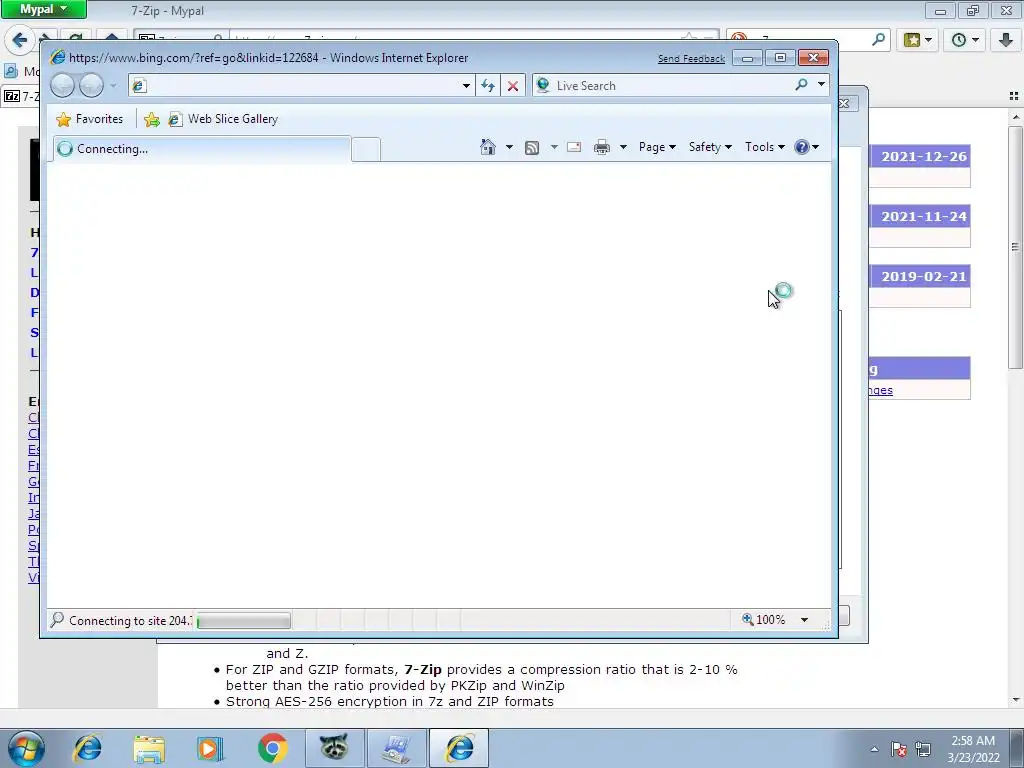Switch to Mypal raccoon taskbar icon
1024x768 pixels.
click(334, 748)
